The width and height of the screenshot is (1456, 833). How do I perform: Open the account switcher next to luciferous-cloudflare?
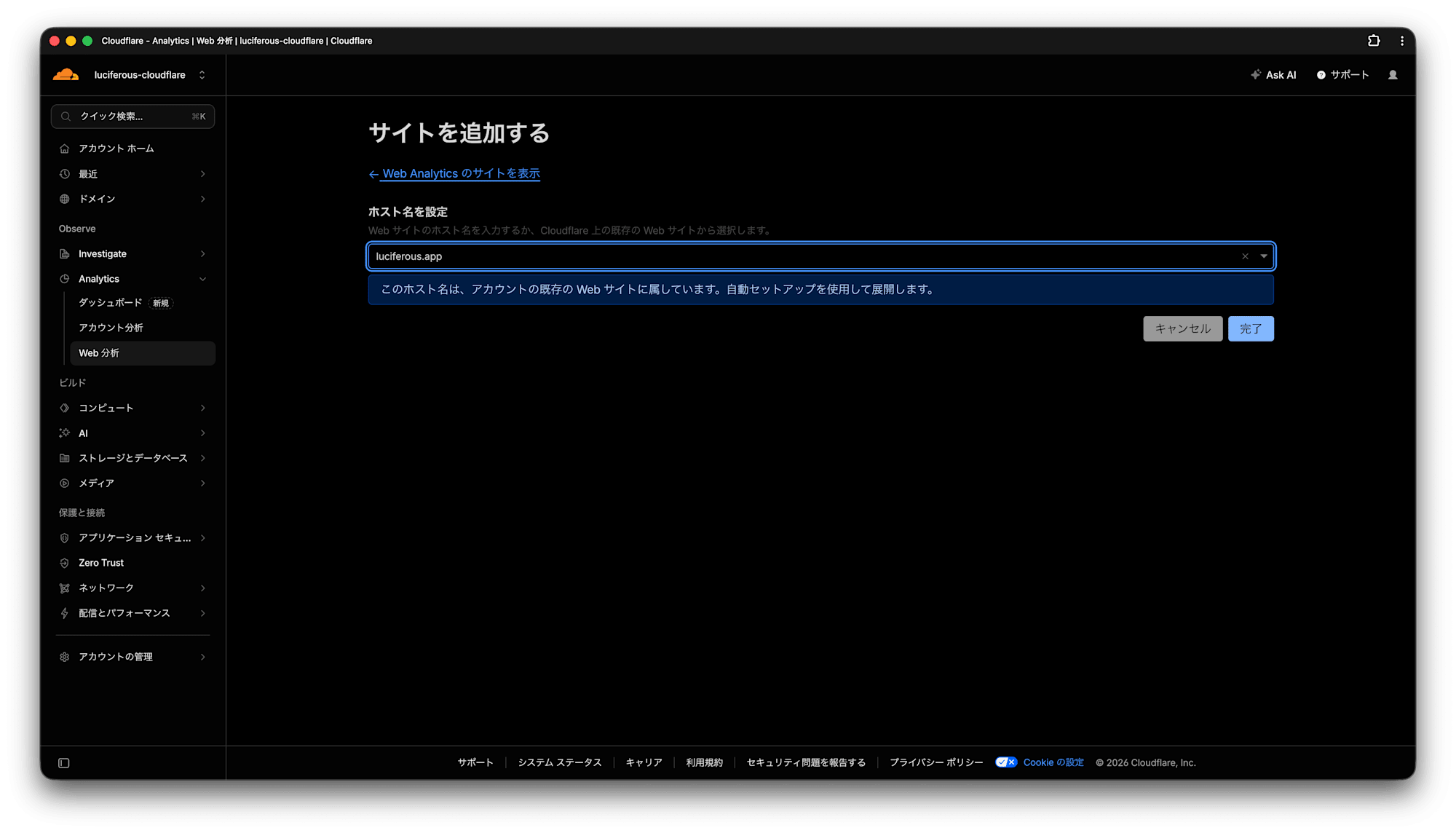tap(202, 75)
